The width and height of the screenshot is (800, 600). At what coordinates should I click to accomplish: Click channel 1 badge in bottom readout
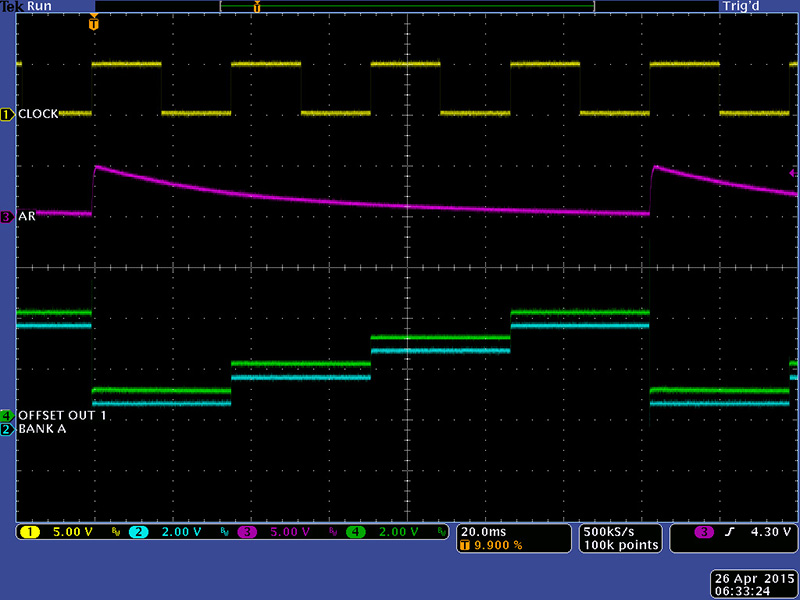31,532
